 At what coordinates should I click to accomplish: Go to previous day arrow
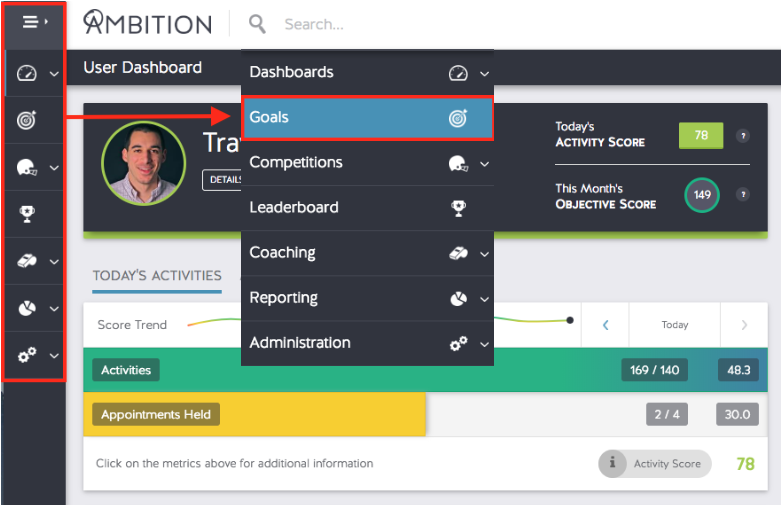[605, 325]
